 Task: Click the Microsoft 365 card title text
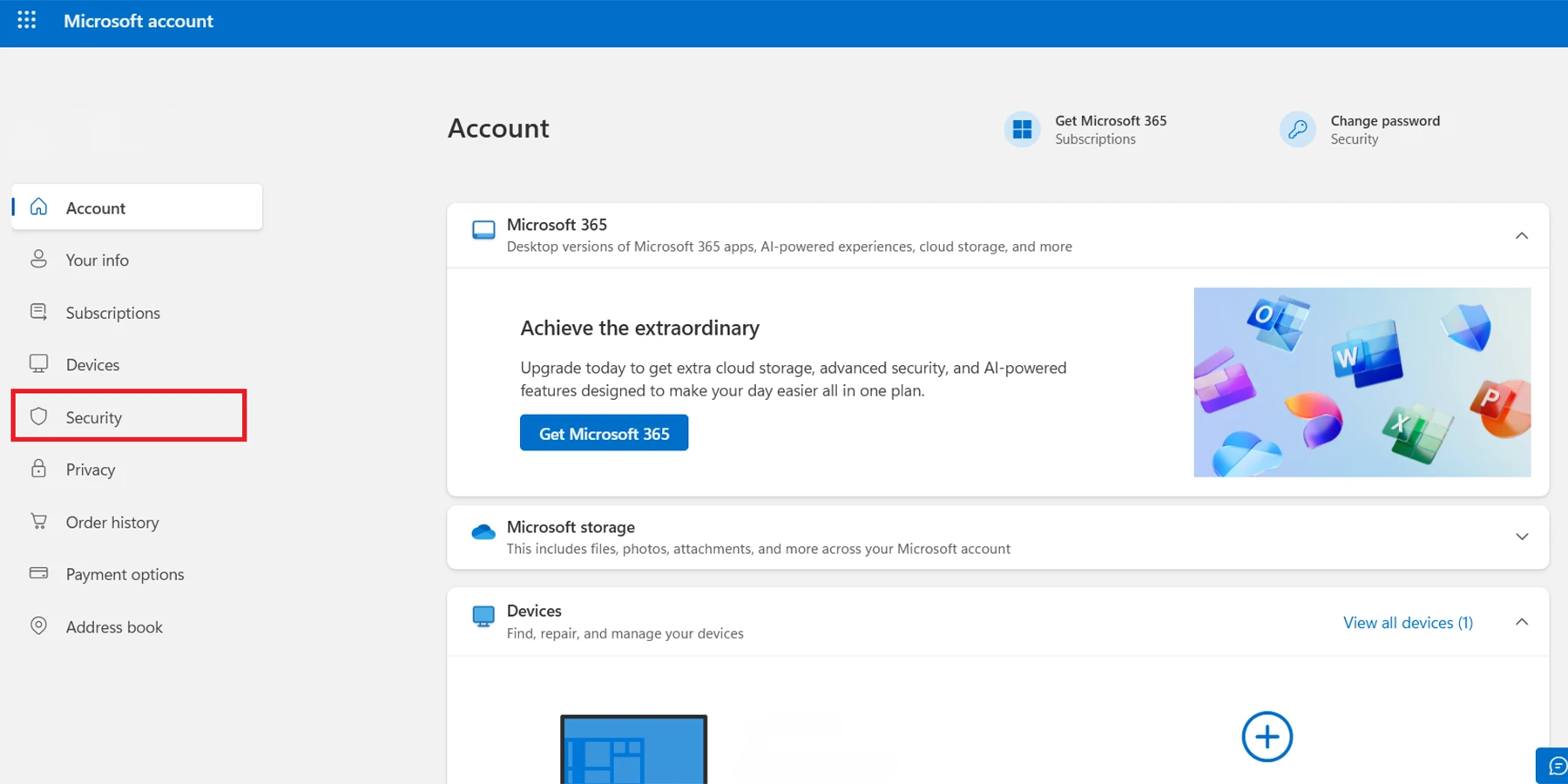557,225
